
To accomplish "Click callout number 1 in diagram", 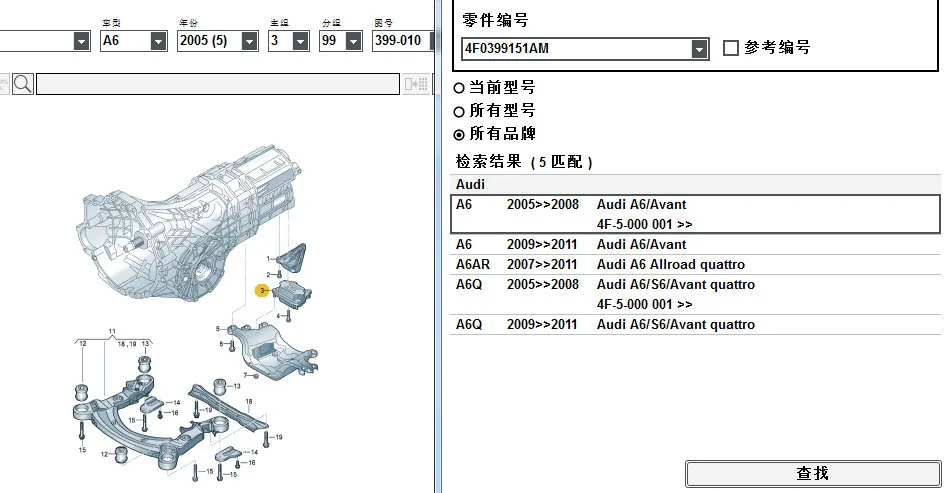I will (x=268, y=259).
